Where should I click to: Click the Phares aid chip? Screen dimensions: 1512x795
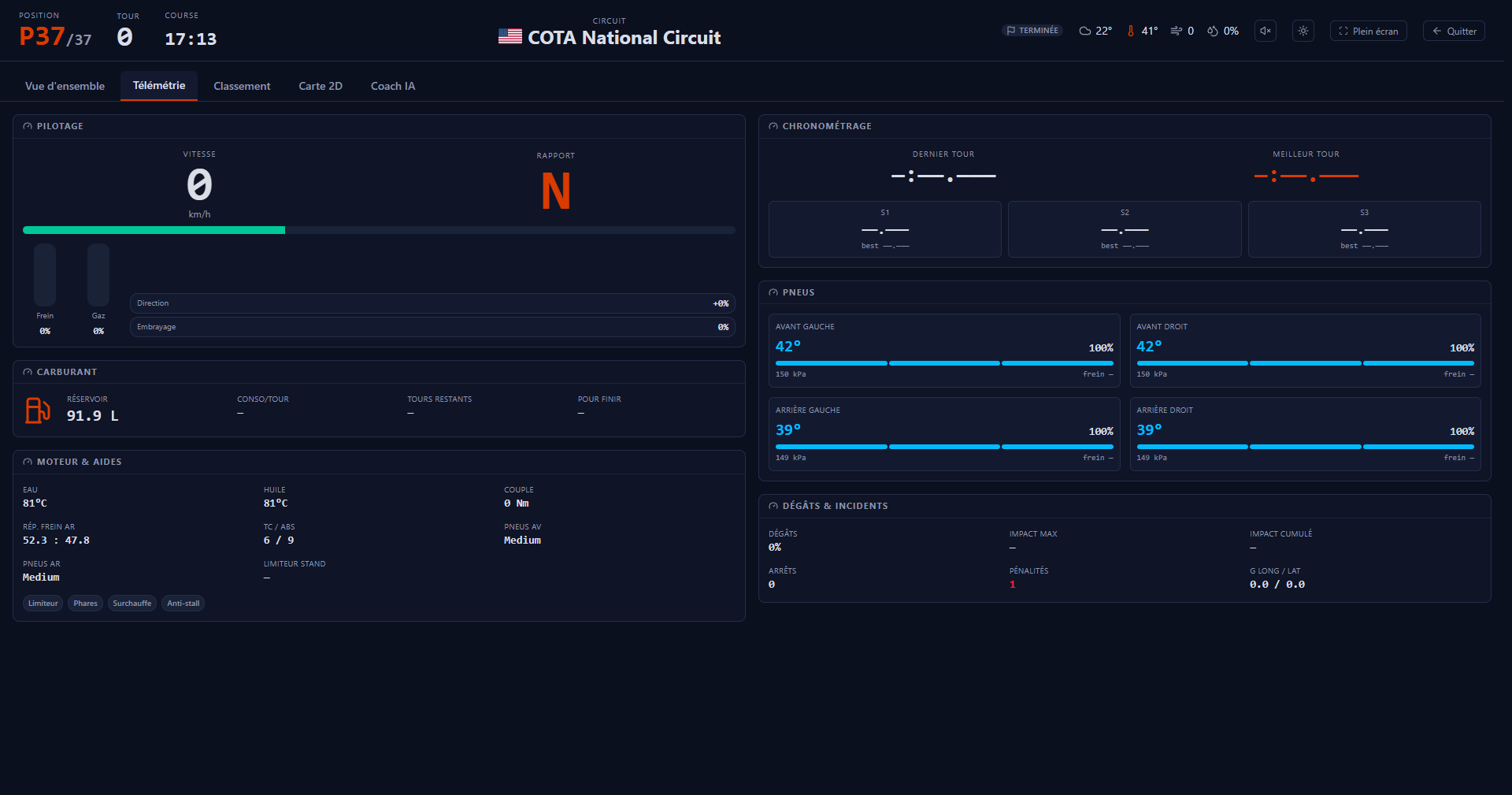pos(85,604)
